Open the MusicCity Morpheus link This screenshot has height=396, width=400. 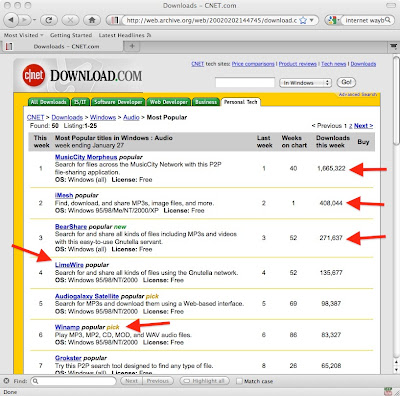[x=86, y=157]
